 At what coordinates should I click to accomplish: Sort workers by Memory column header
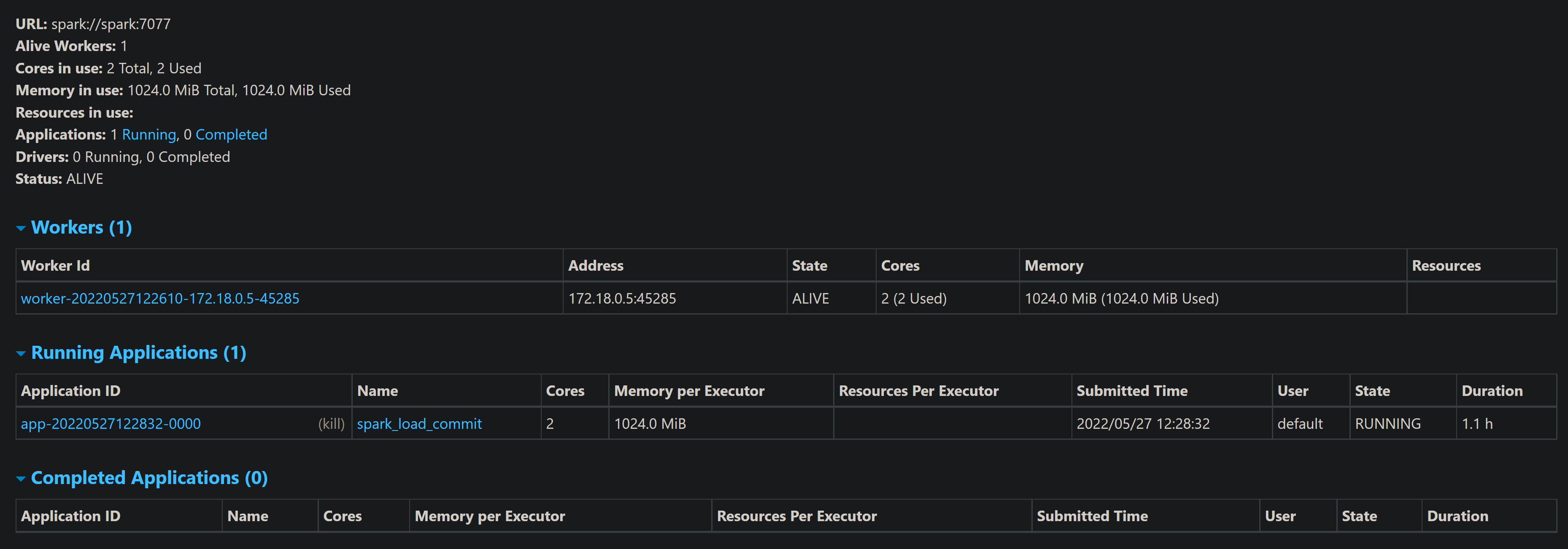1054,265
